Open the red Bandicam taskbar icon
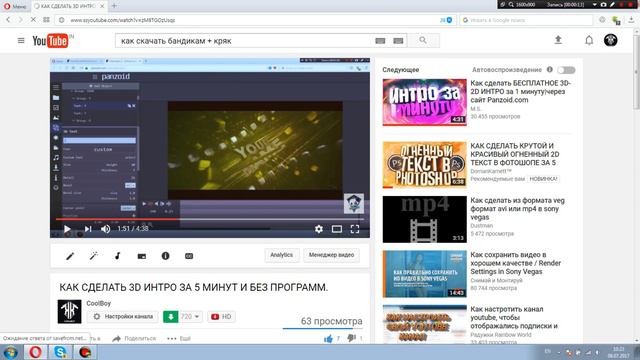The width and height of the screenshot is (640, 360). click(85, 352)
